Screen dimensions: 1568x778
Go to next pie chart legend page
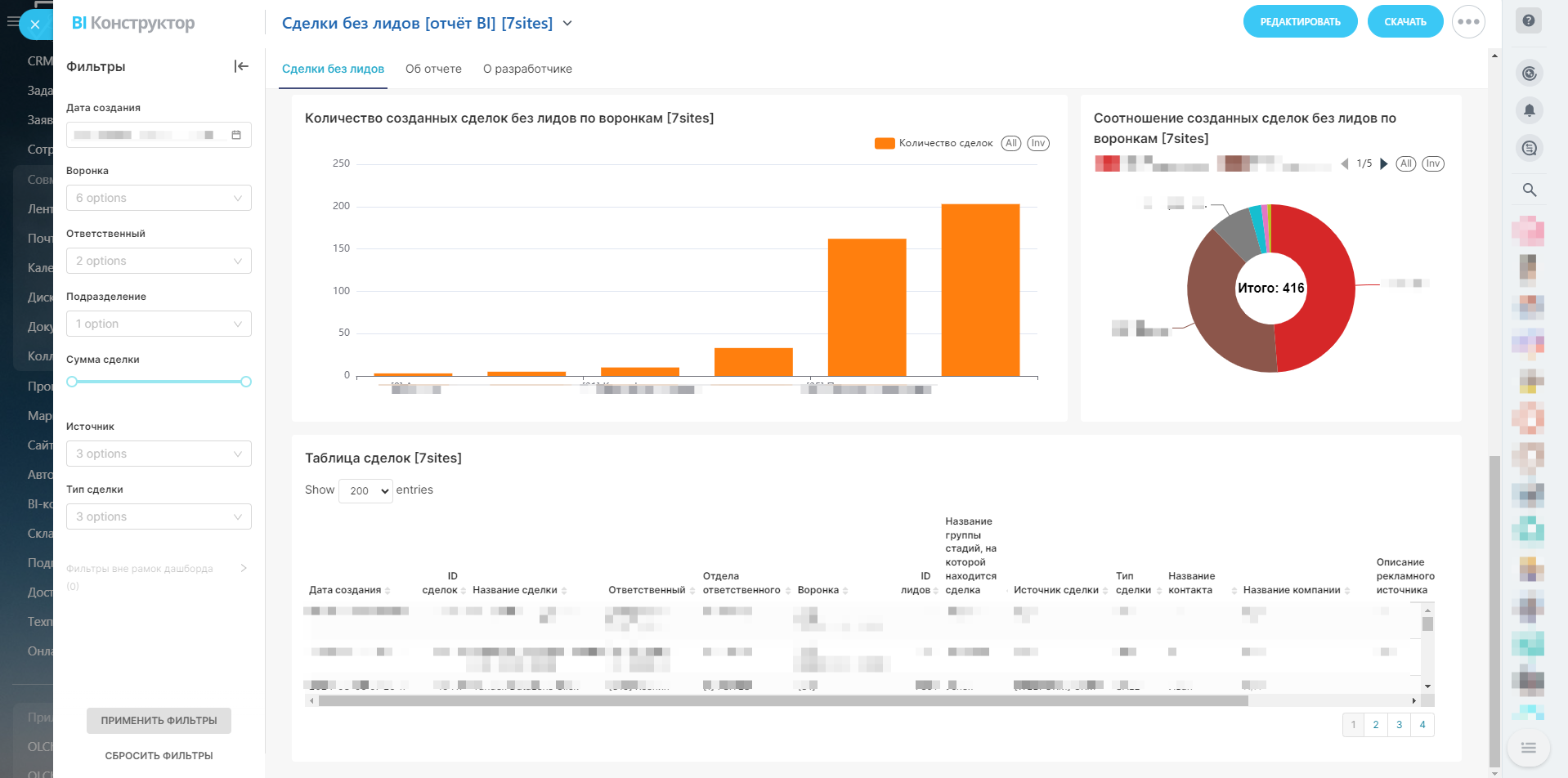1384,163
